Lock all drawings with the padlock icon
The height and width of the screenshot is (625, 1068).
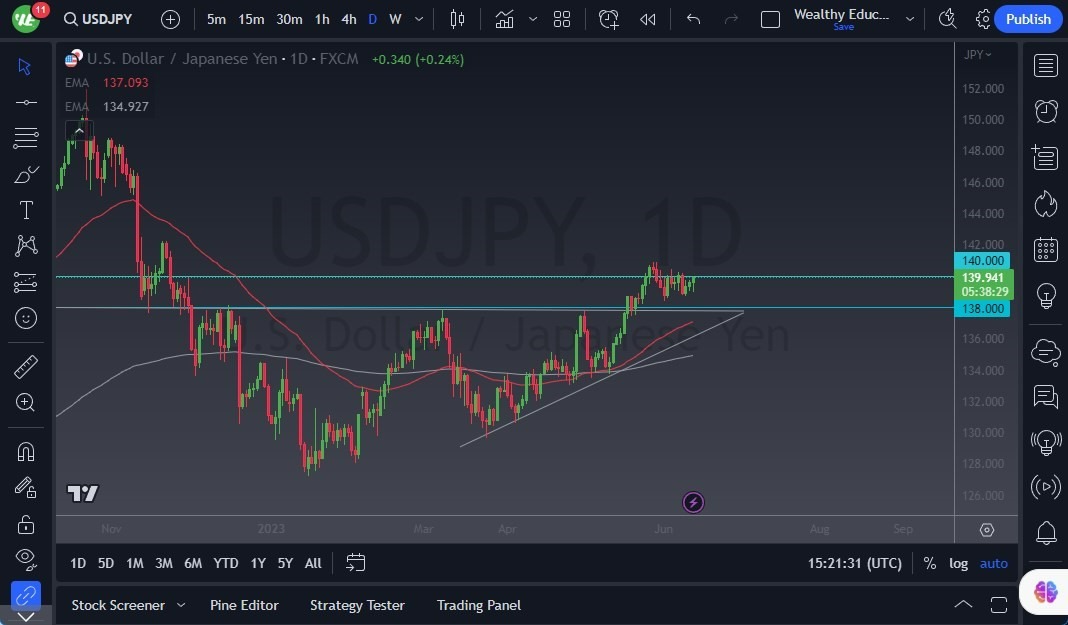(25, 523)
